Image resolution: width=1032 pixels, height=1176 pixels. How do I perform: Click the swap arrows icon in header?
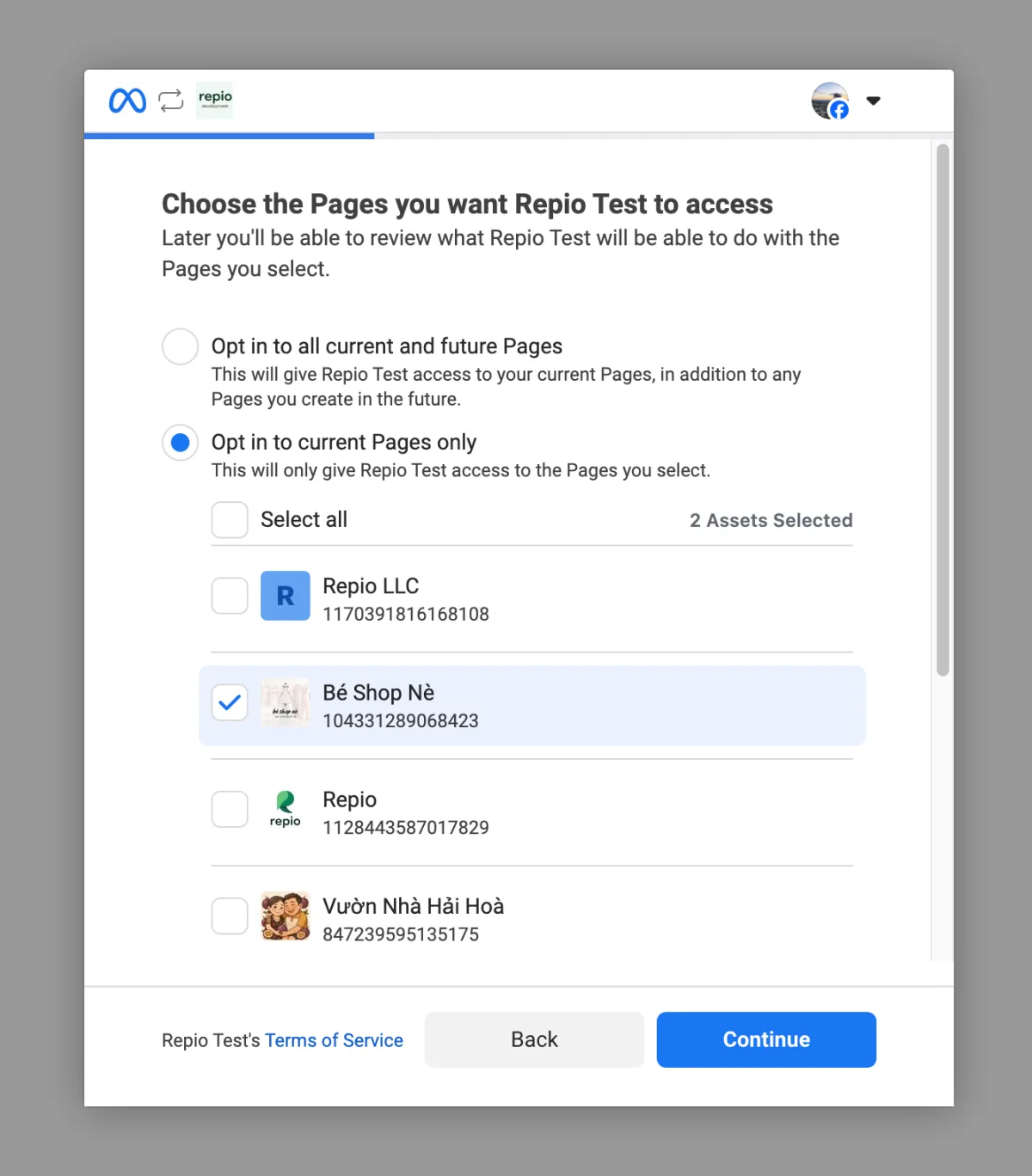pyautogui.click(x=171, y=101)
